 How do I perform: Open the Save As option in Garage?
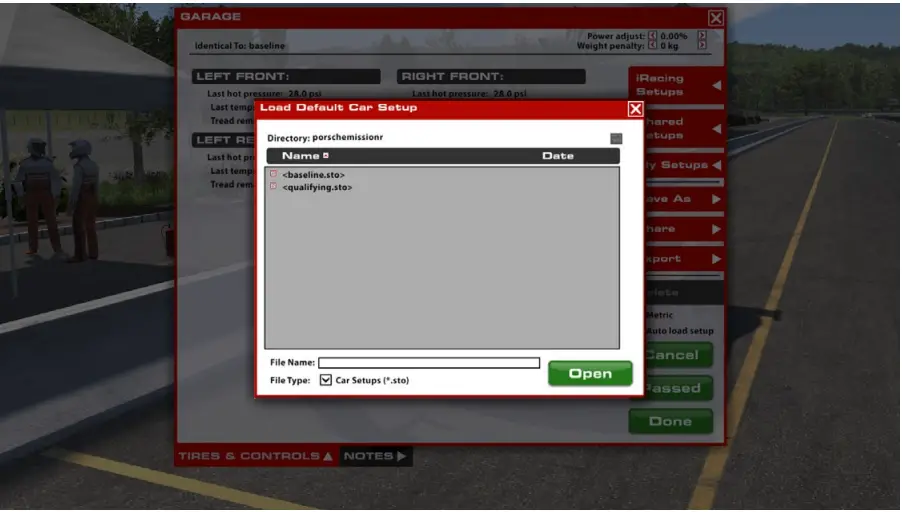(683, 198)
